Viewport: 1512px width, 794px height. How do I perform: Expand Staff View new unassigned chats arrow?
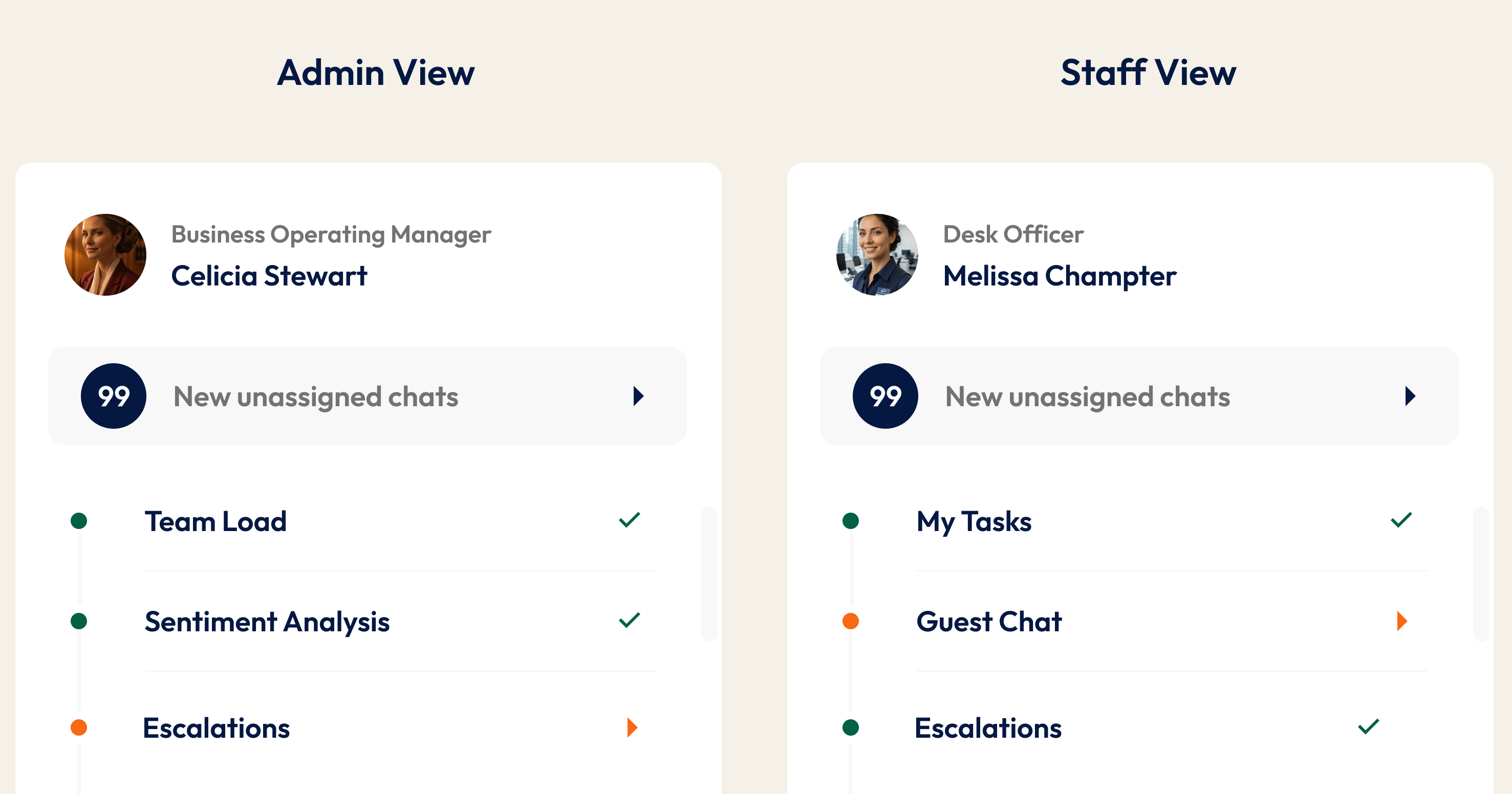point(1411,396)
